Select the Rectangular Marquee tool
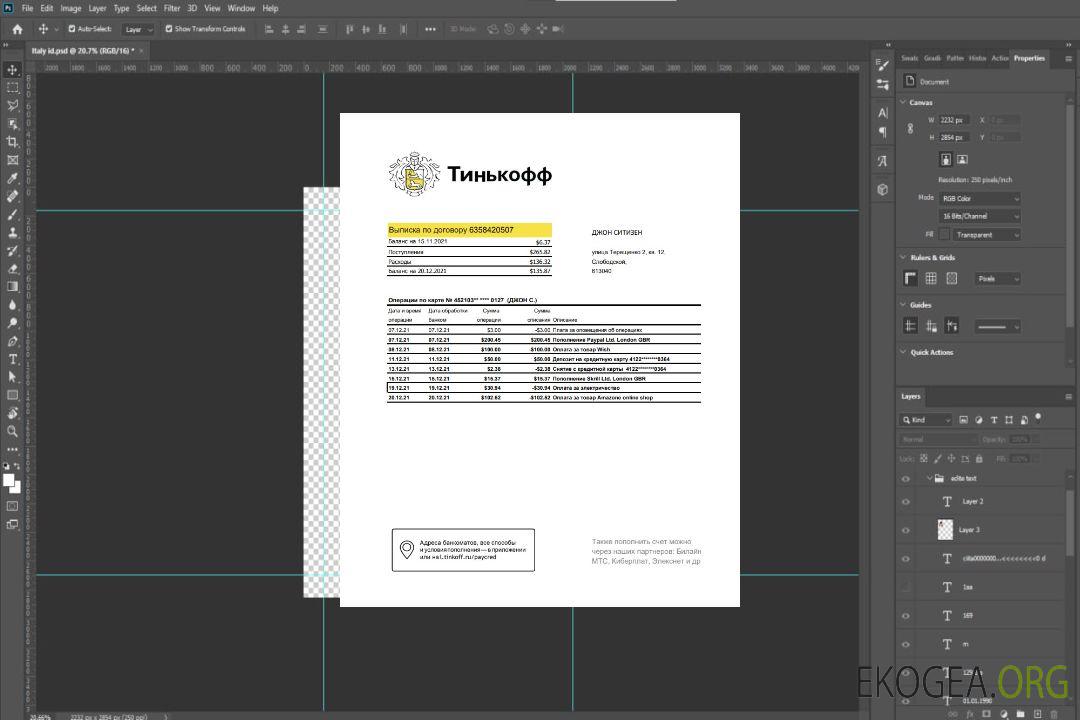Image resolution: width=1080 pixels, height=720 pixels. pos(12,88)
